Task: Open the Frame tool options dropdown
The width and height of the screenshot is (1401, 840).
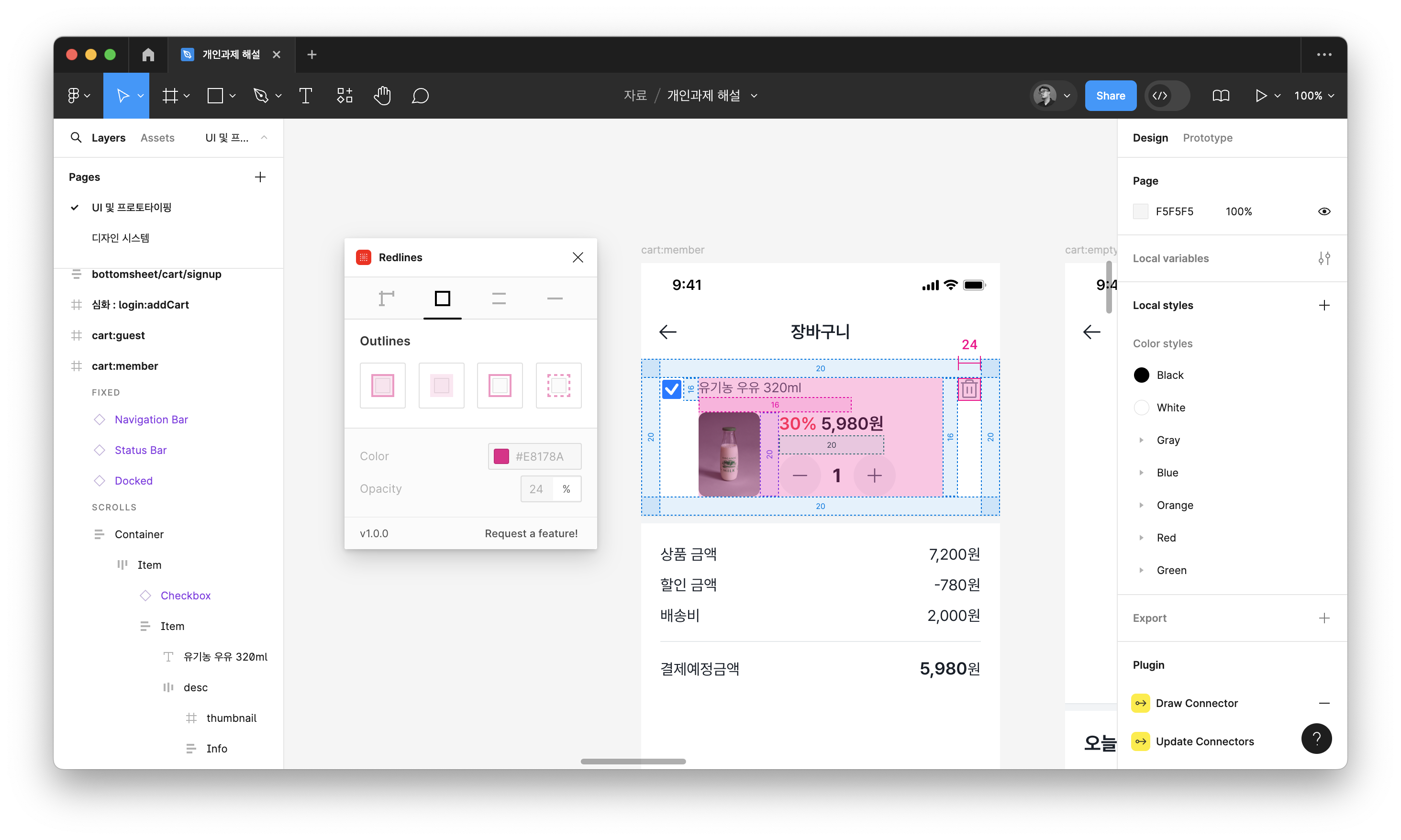Action: point(187,96)
